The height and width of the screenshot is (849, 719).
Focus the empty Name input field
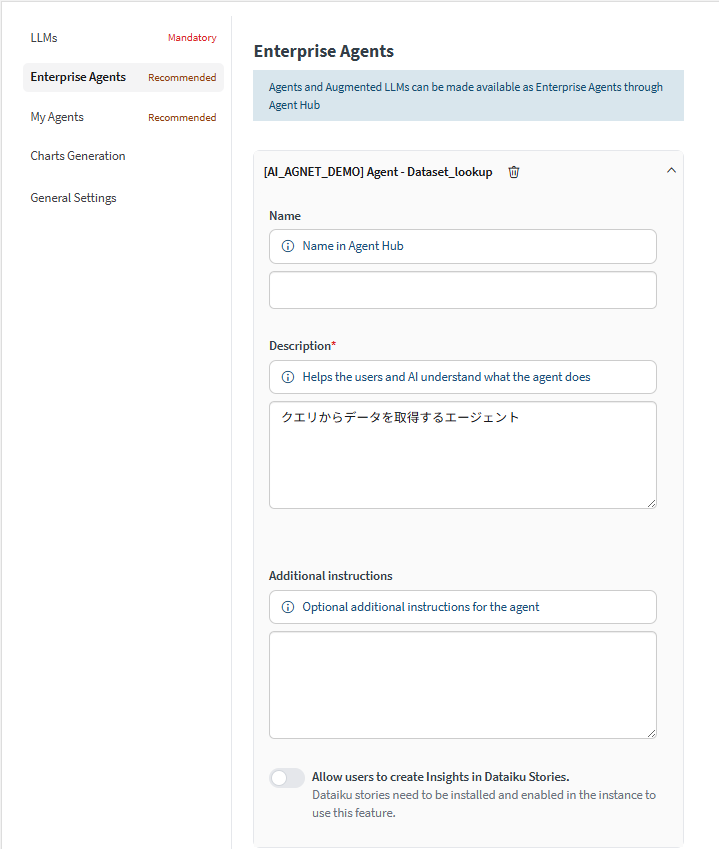pos(462,290)
